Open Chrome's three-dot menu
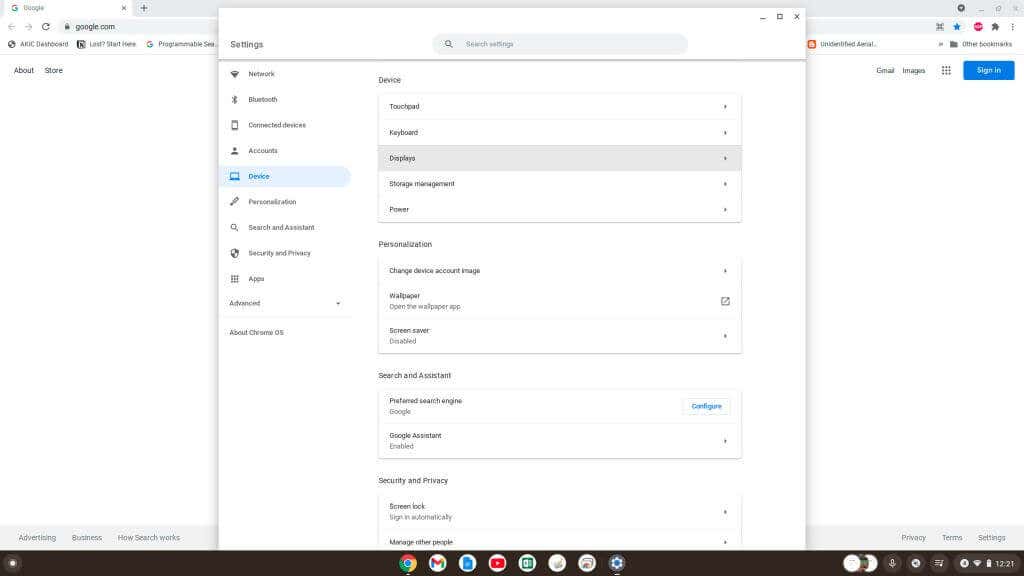The width and height of the screenshot is (1024, 576). pyautogui.click(x=1012, y=27)
